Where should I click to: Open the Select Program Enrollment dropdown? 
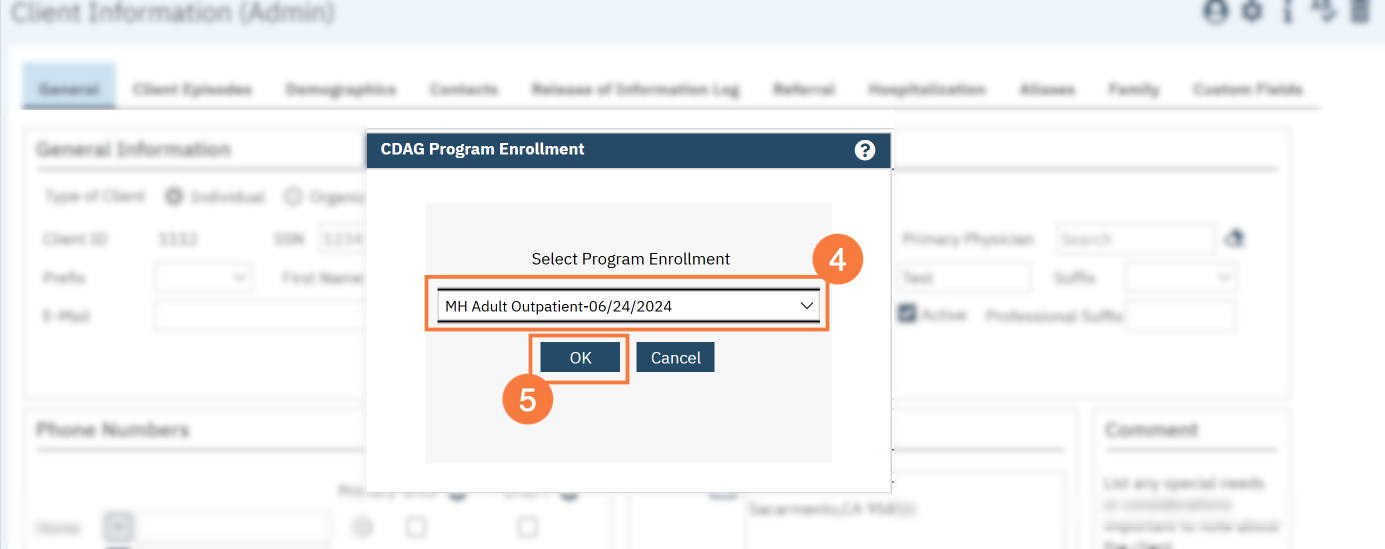point(628,306)
